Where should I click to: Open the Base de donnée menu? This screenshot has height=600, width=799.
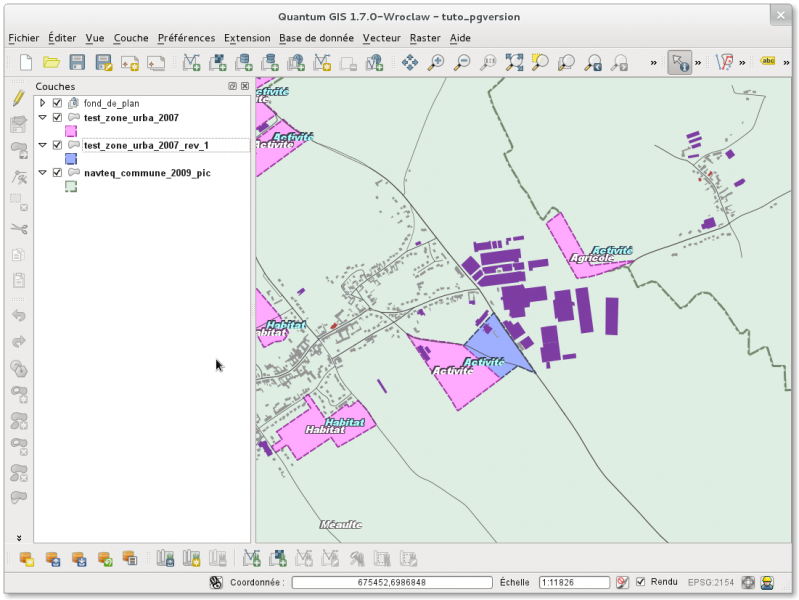click(316, 38)
